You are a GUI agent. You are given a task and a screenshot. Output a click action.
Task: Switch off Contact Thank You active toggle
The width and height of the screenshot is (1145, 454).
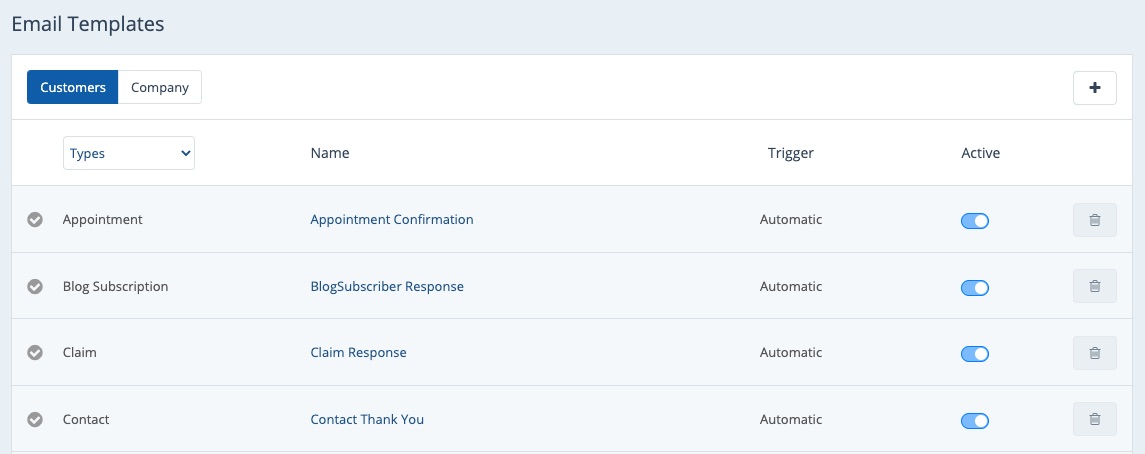(974, 421)
